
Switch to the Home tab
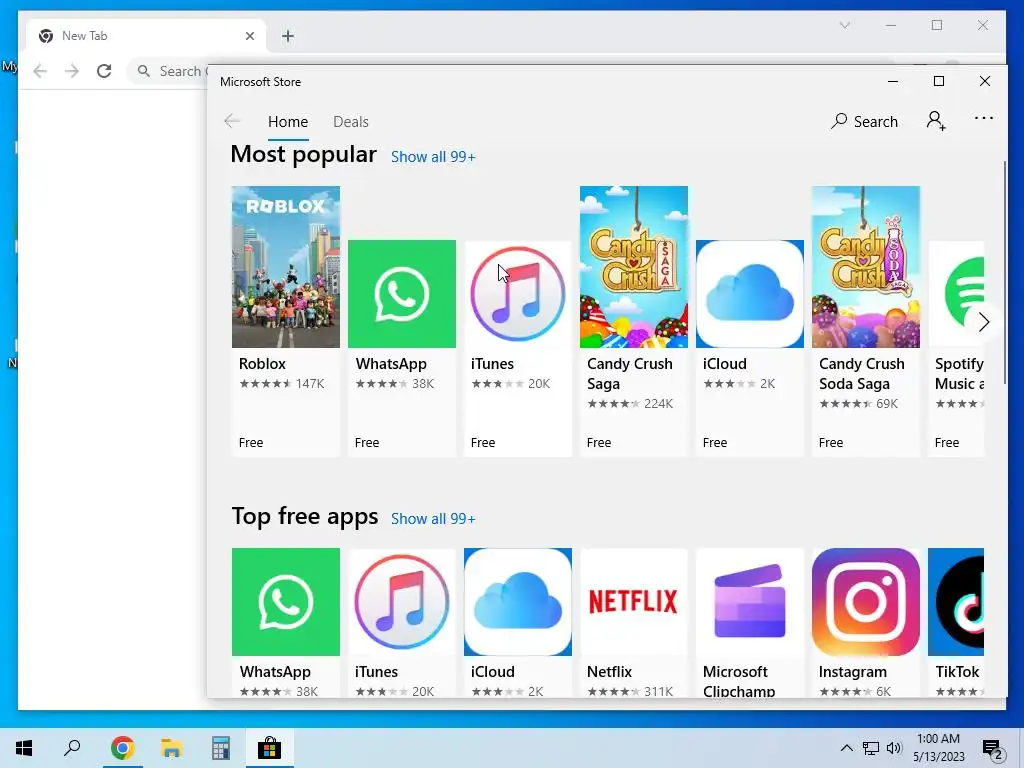coord(288,121)
